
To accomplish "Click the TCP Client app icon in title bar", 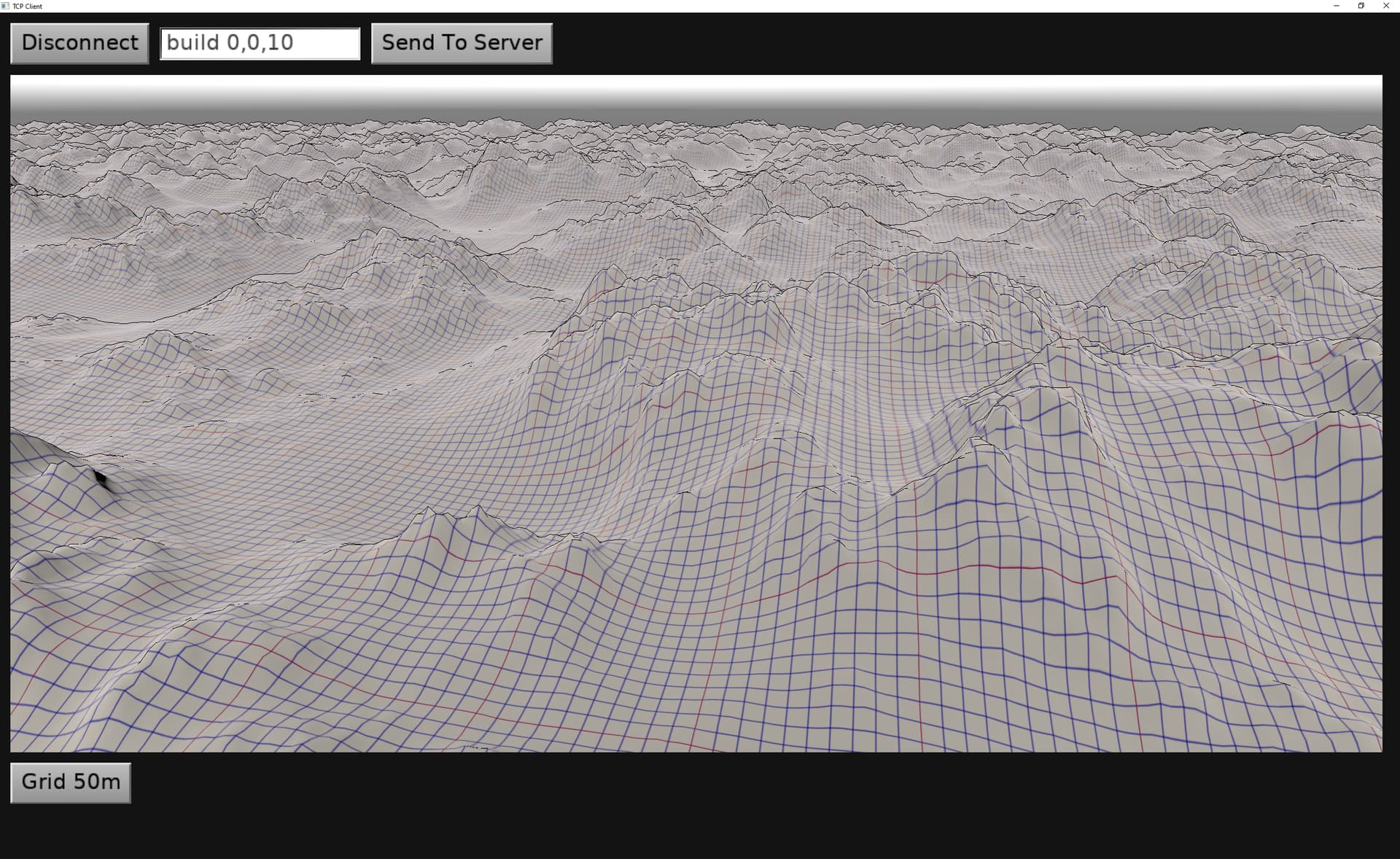I will pyautogui.click(x=6, y=6).
